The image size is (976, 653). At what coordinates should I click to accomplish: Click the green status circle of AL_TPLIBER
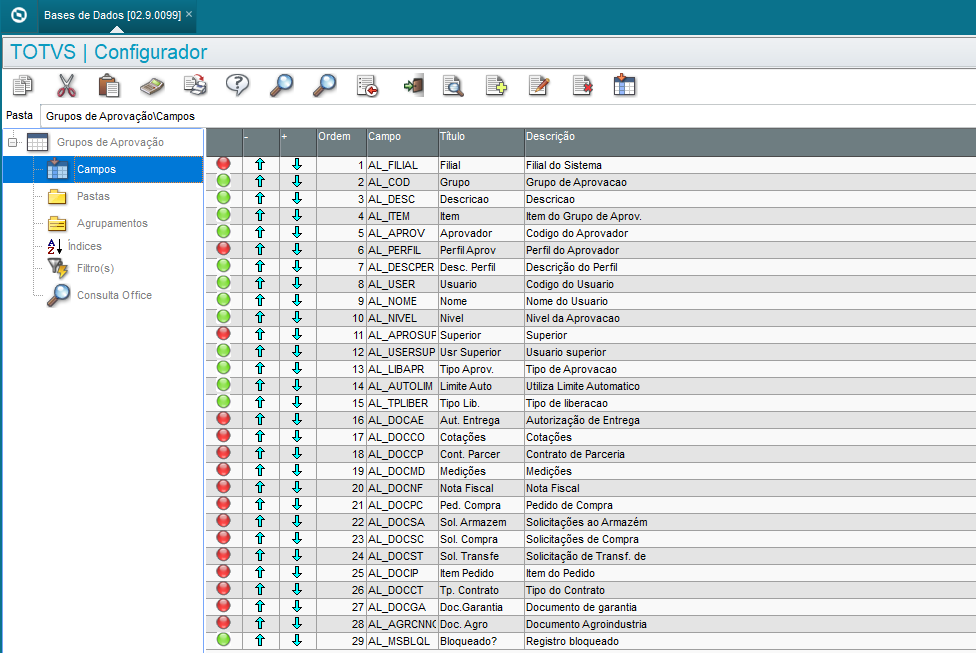pyautogui.click(x=223, y=402)
